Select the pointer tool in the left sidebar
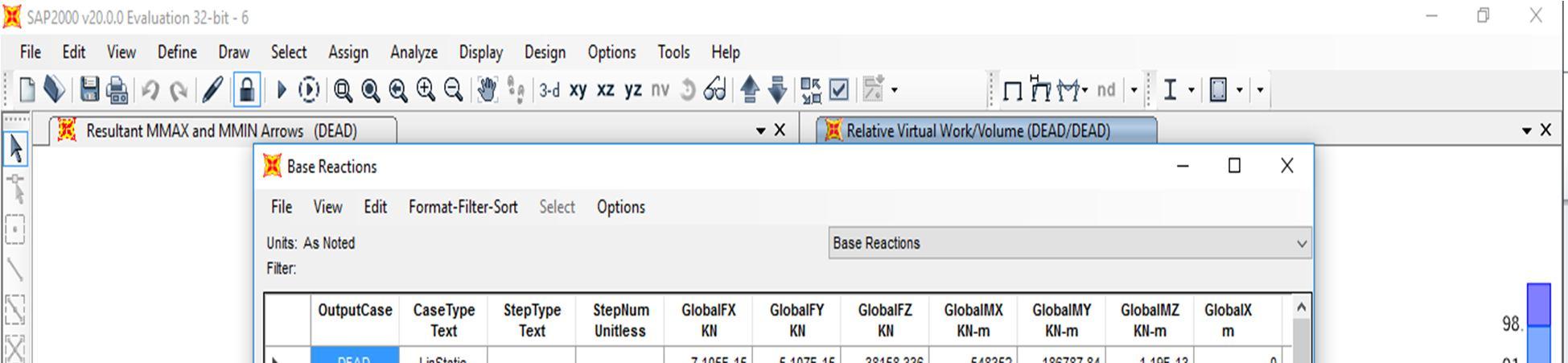Screen dimensions: 1568x363 point(15,149)
